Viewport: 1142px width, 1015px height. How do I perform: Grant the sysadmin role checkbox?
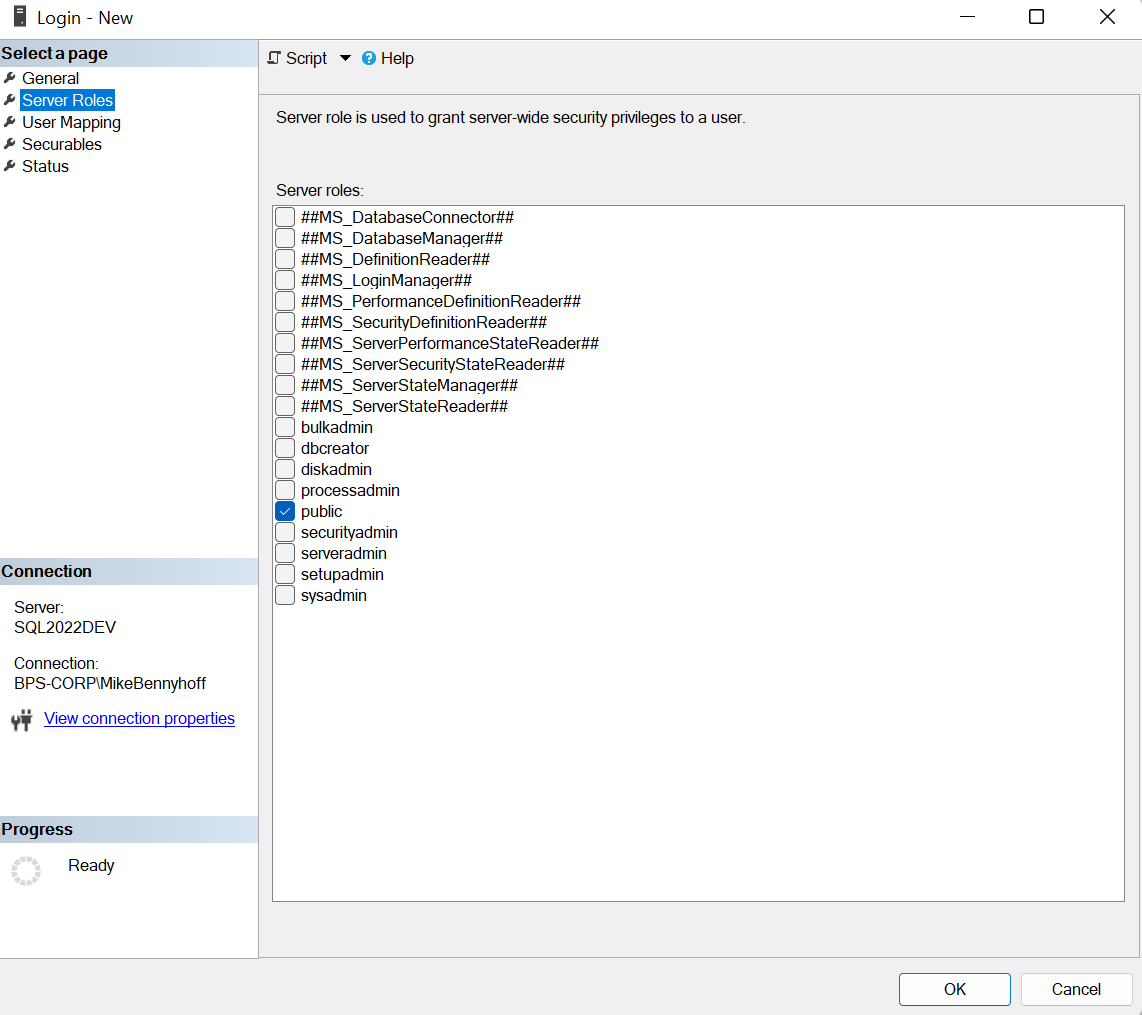285,595
